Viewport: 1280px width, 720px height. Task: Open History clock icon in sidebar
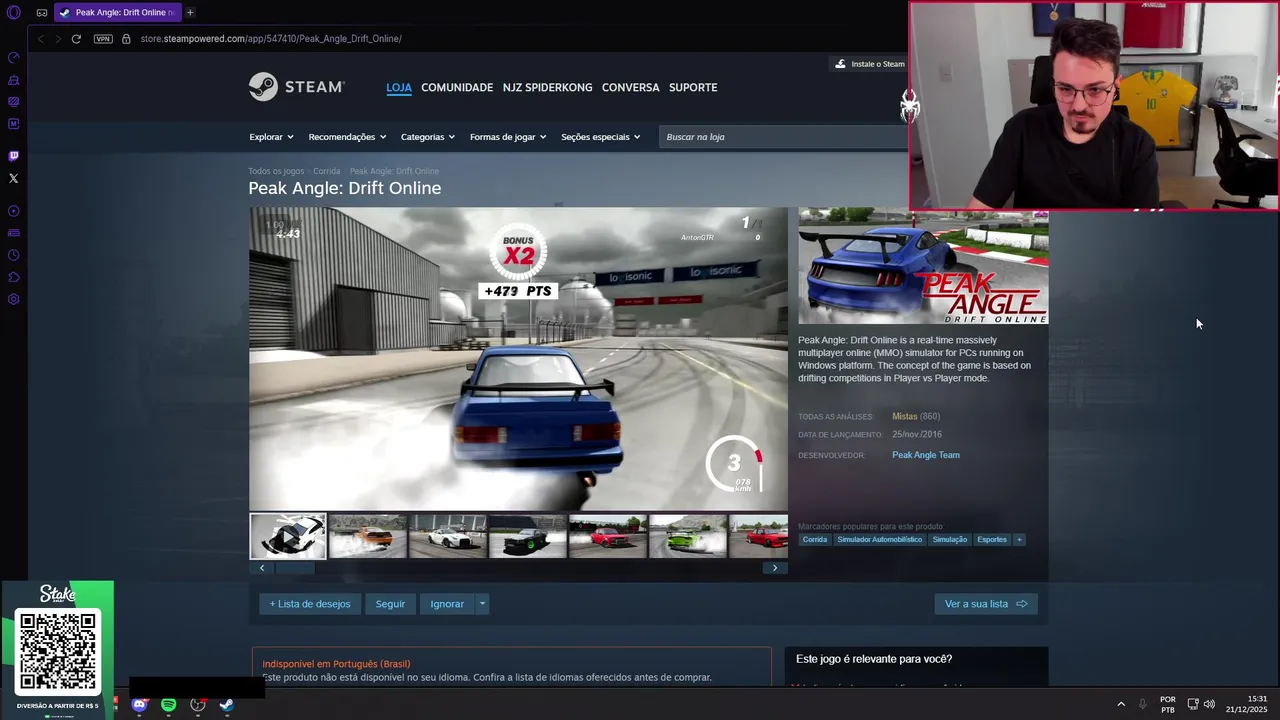point(13,255)
